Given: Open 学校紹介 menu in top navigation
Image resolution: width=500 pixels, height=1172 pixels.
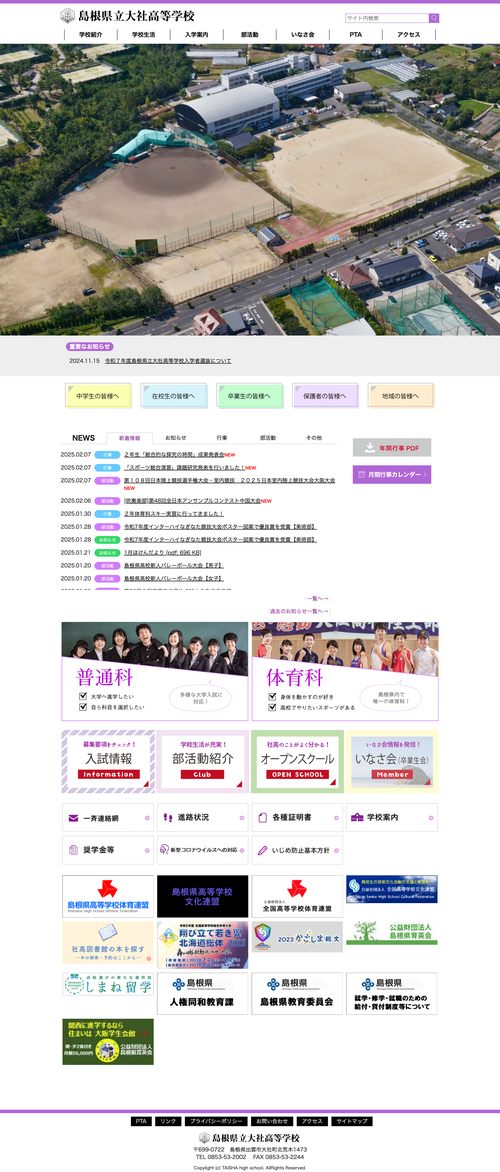Looking at the screenshot, I should [90, 34].
